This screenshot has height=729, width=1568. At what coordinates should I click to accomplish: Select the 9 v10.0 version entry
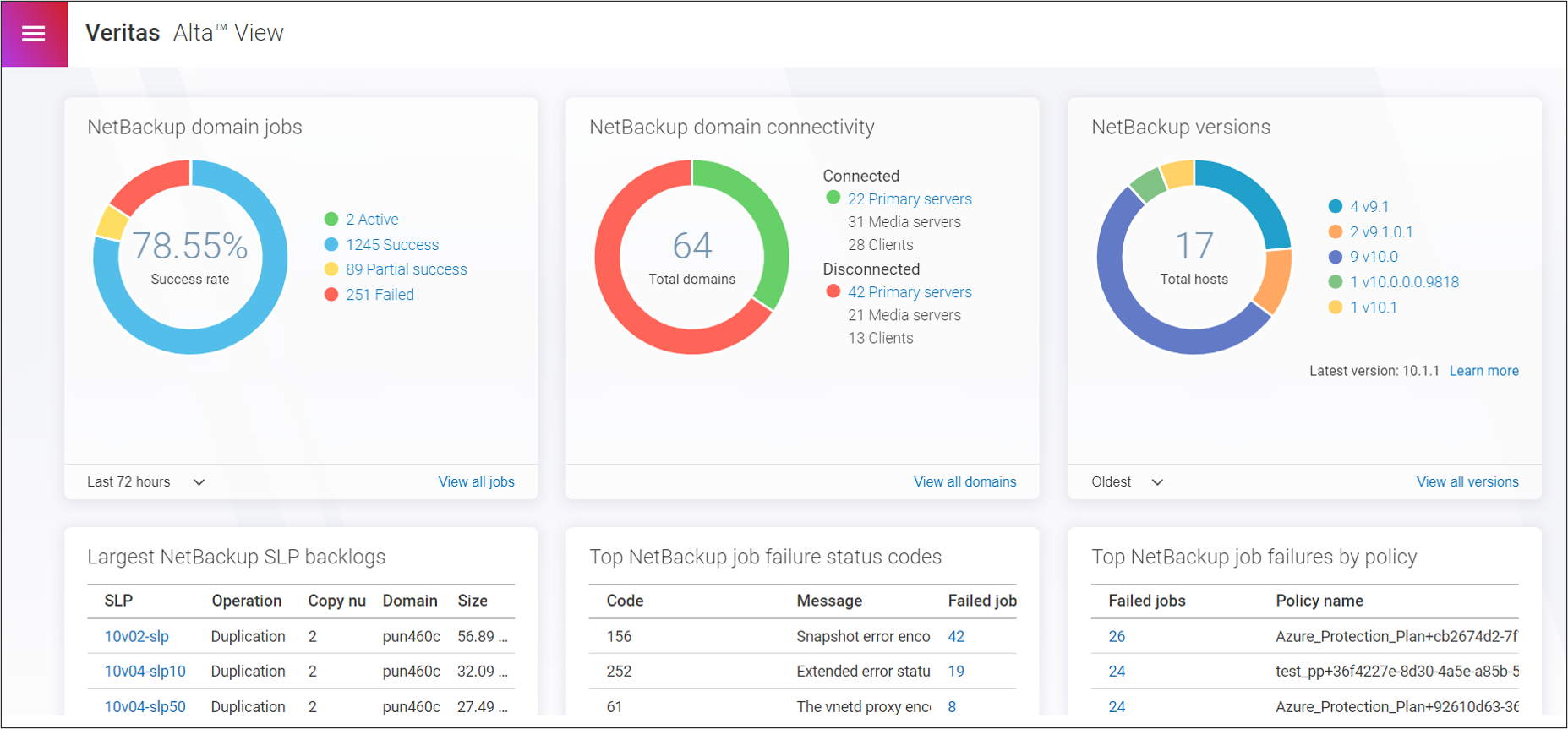[1374, 257]
